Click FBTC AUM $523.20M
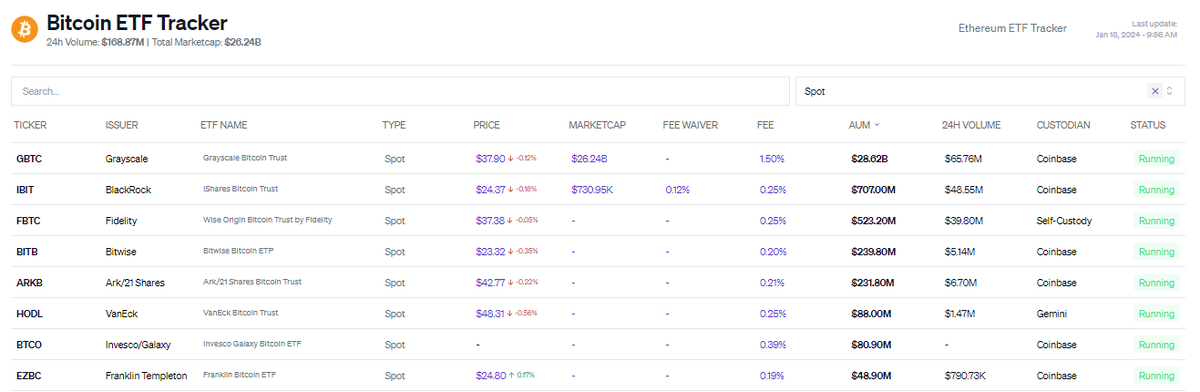Screen dimensions: 1200x392 pos(874,221)
